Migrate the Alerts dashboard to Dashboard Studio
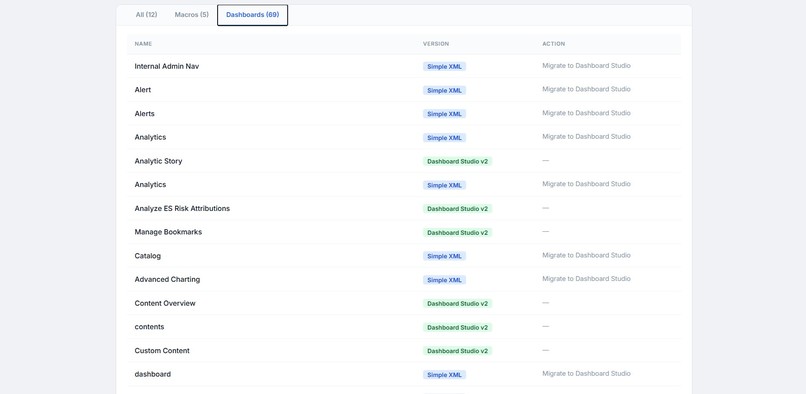This screenshot has height=394, width=806. [586, 113]
